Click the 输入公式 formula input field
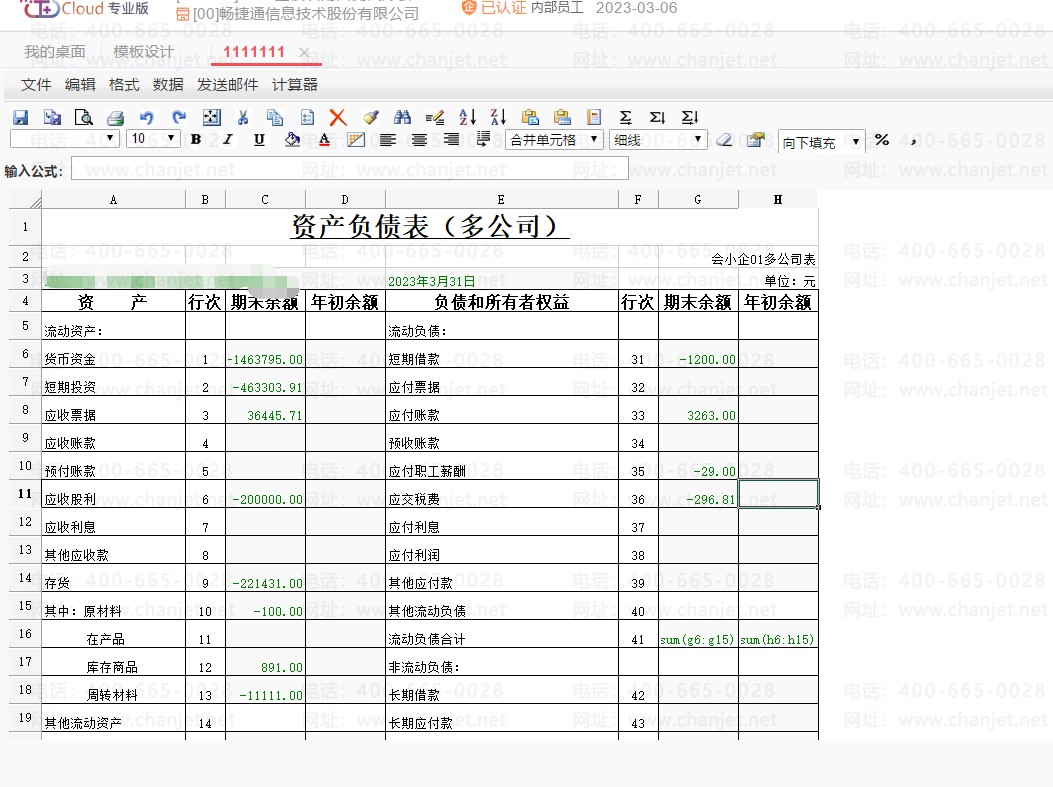The height and width of the screenshot is (787, 1053). tap(350, 169)
